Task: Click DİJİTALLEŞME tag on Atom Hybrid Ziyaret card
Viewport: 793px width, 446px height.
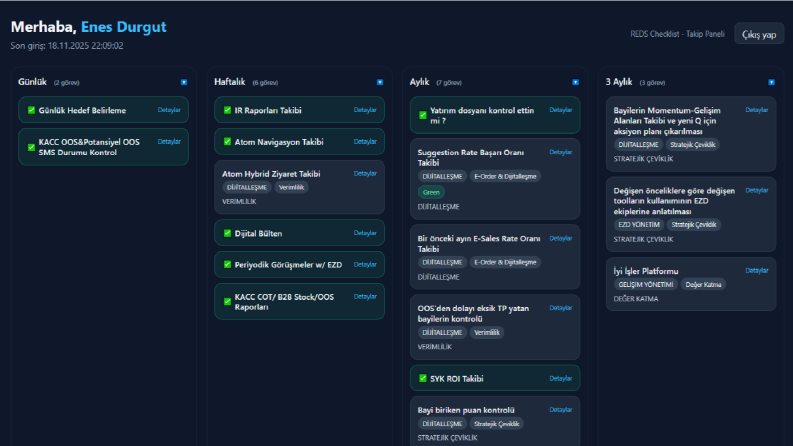Action: 246,187
